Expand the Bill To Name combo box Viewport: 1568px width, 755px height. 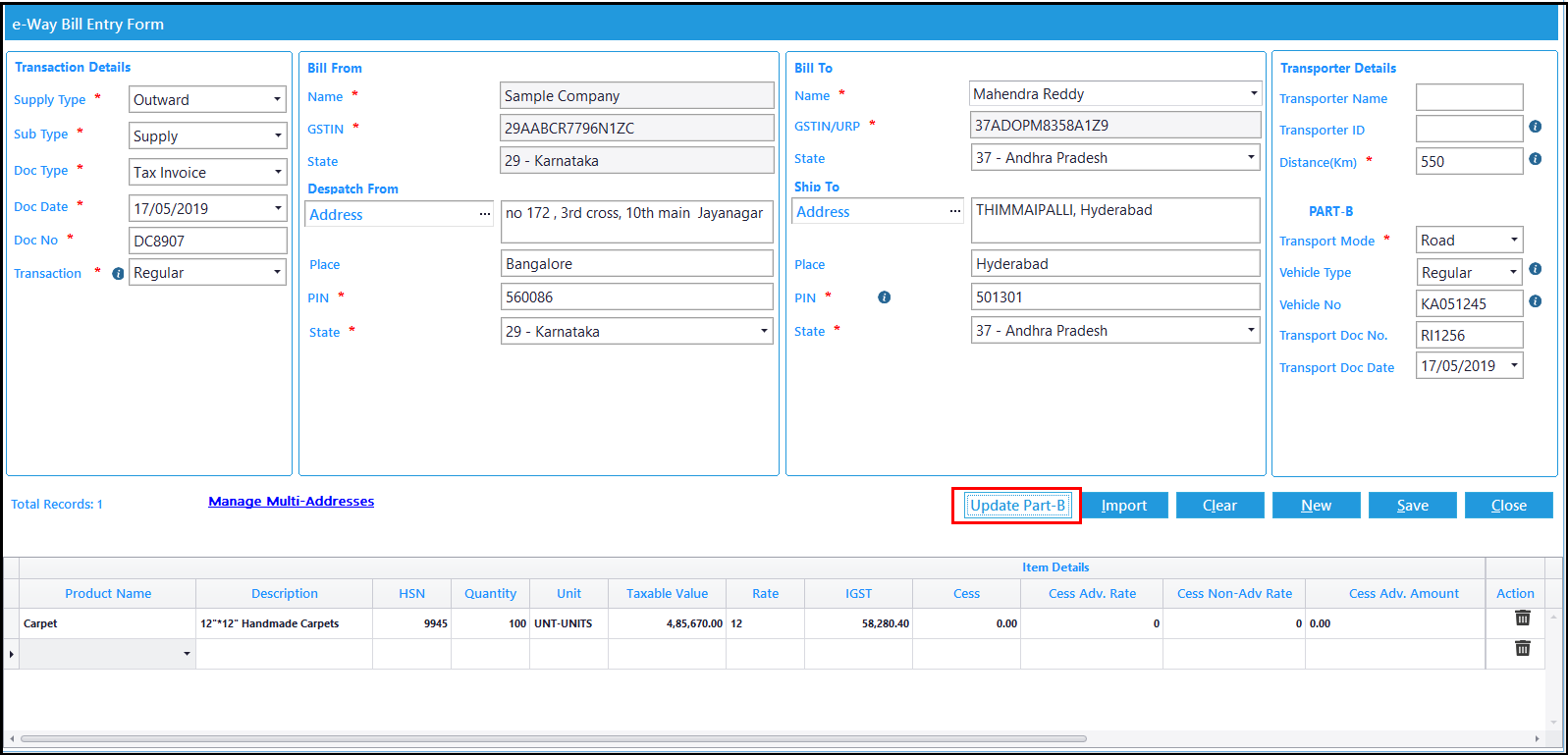click(1253, 93)
